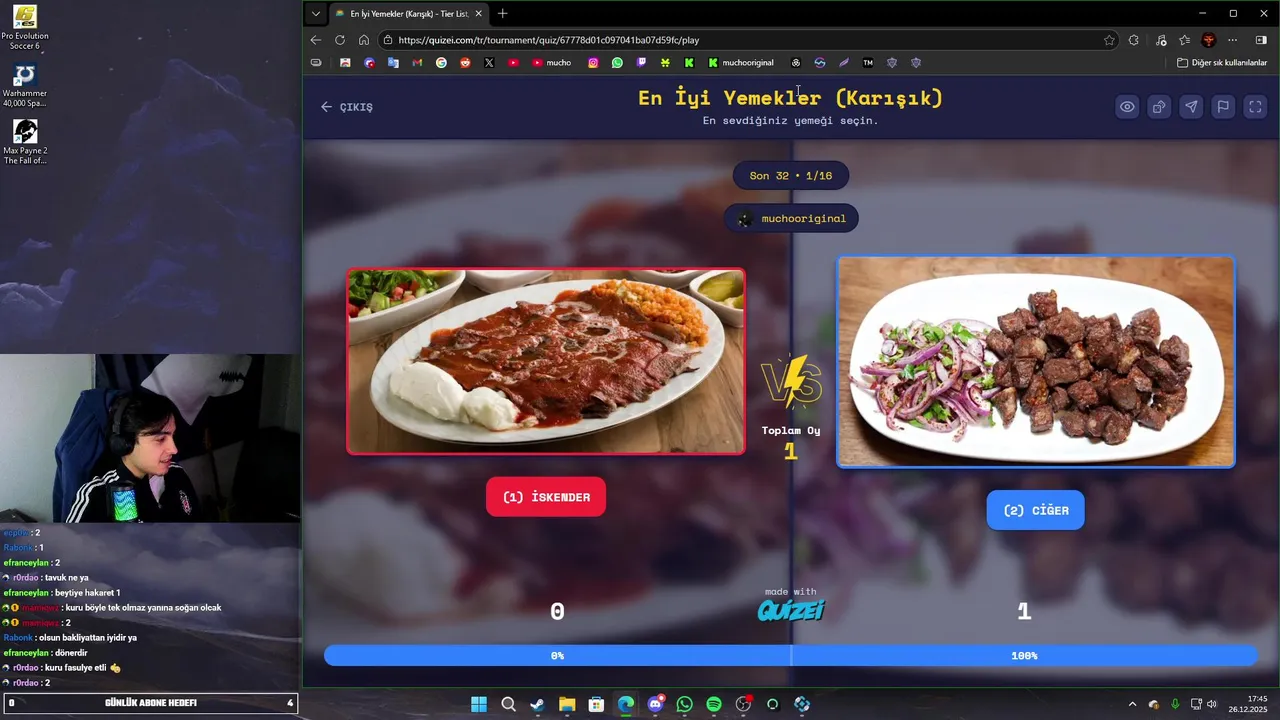Open Warhammer 40,000 desktop shortcut
The height and width of the screenshot is (720, 1280).
tap(25, 87)
